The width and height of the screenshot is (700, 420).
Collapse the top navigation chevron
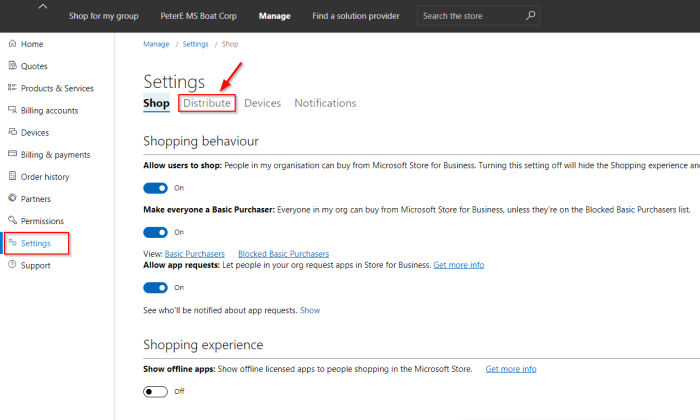tap(42, 8)
